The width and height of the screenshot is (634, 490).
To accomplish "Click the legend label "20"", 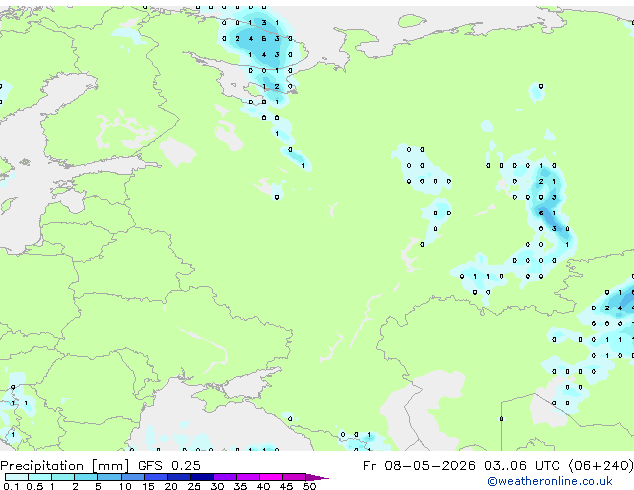I will (171, 486).
